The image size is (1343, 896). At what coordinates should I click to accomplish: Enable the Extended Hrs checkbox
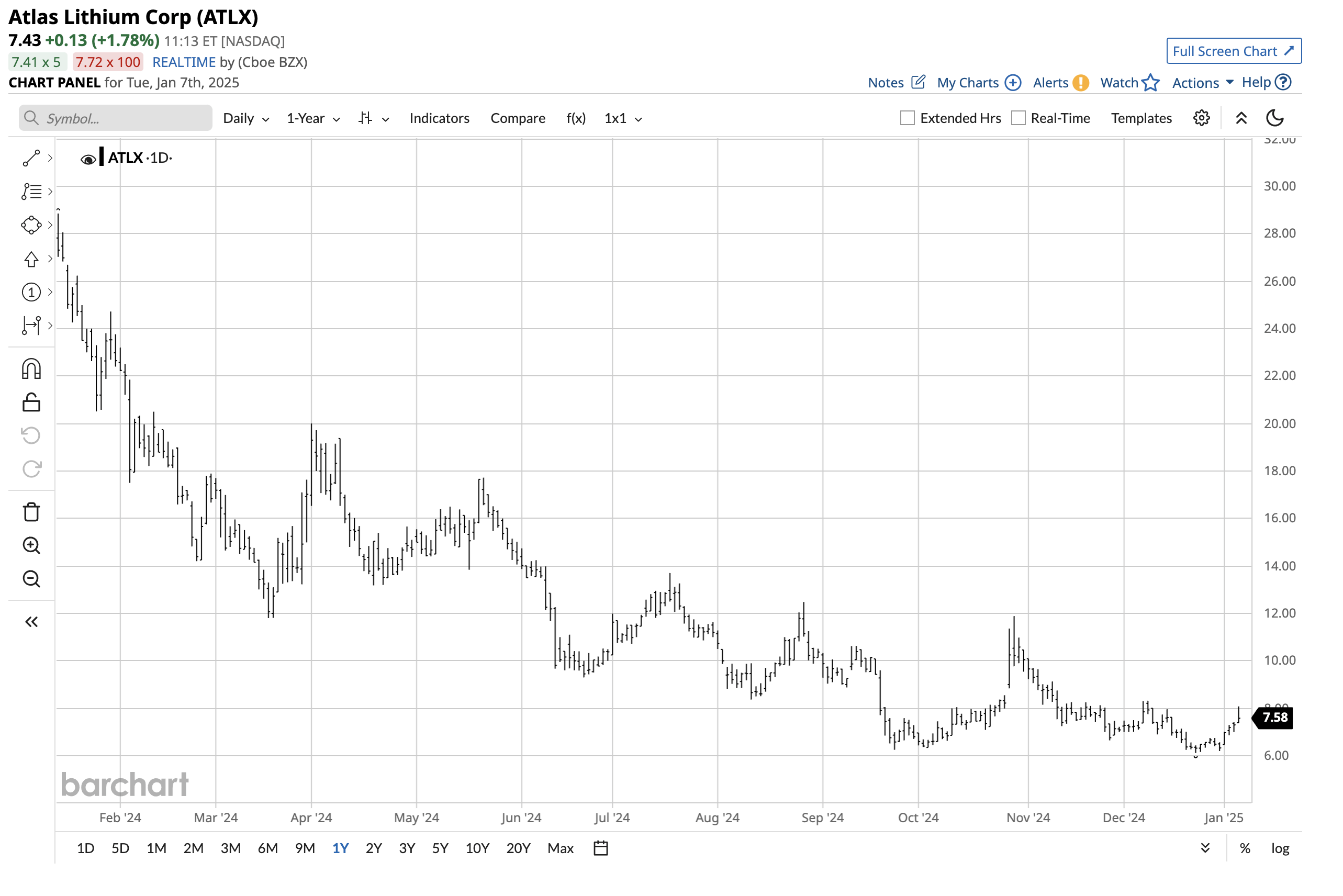pyautogui.click(x=908, y=118)
